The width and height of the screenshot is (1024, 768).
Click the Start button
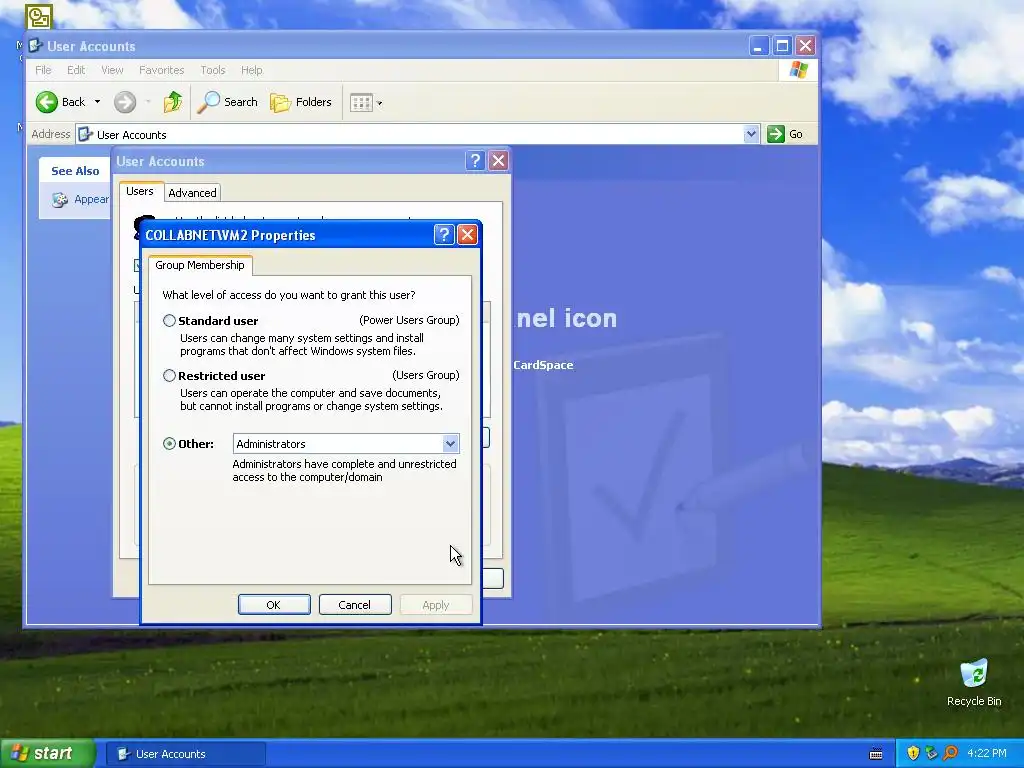pos(48,754)
